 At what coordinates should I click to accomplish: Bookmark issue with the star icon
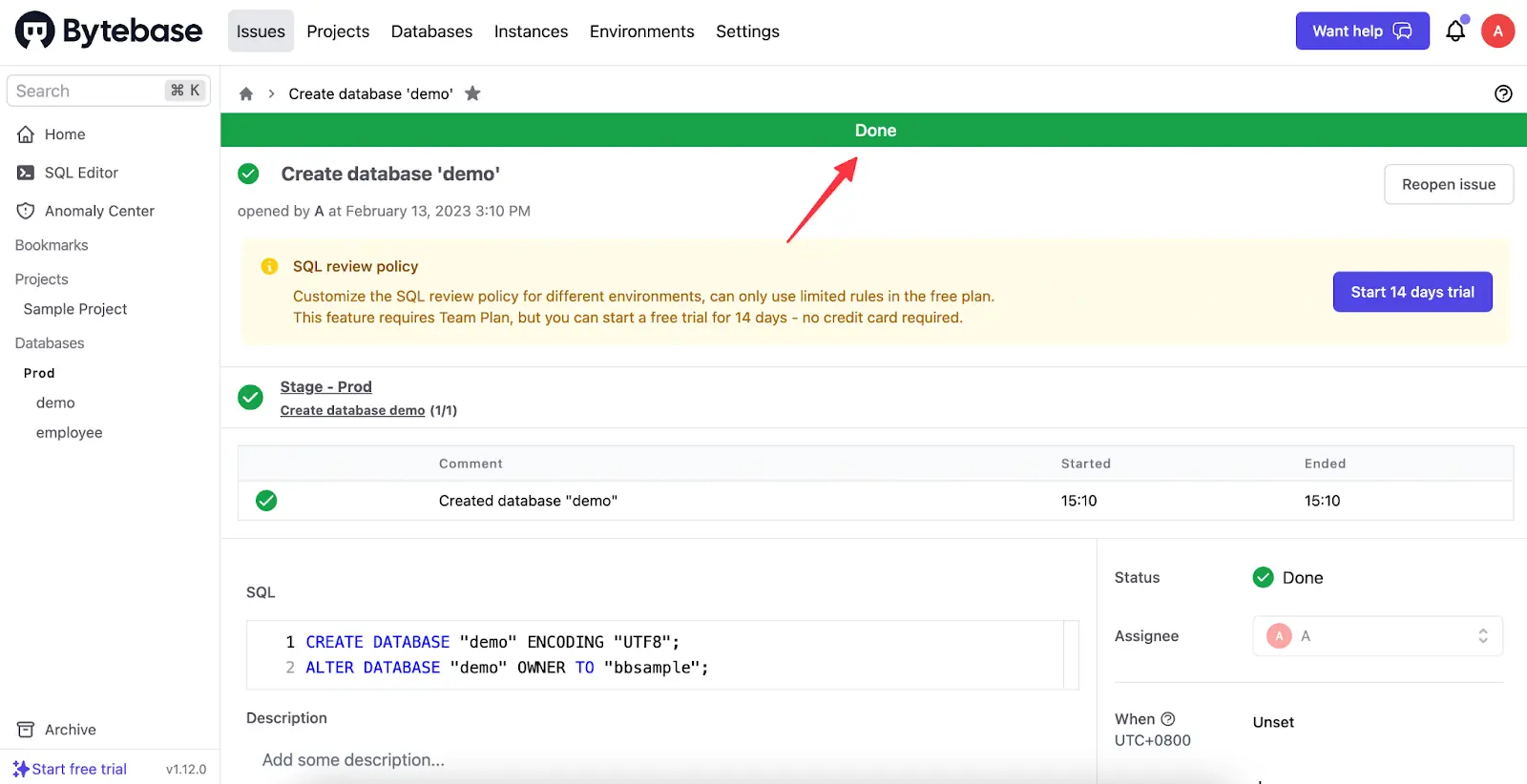point(472,93)
